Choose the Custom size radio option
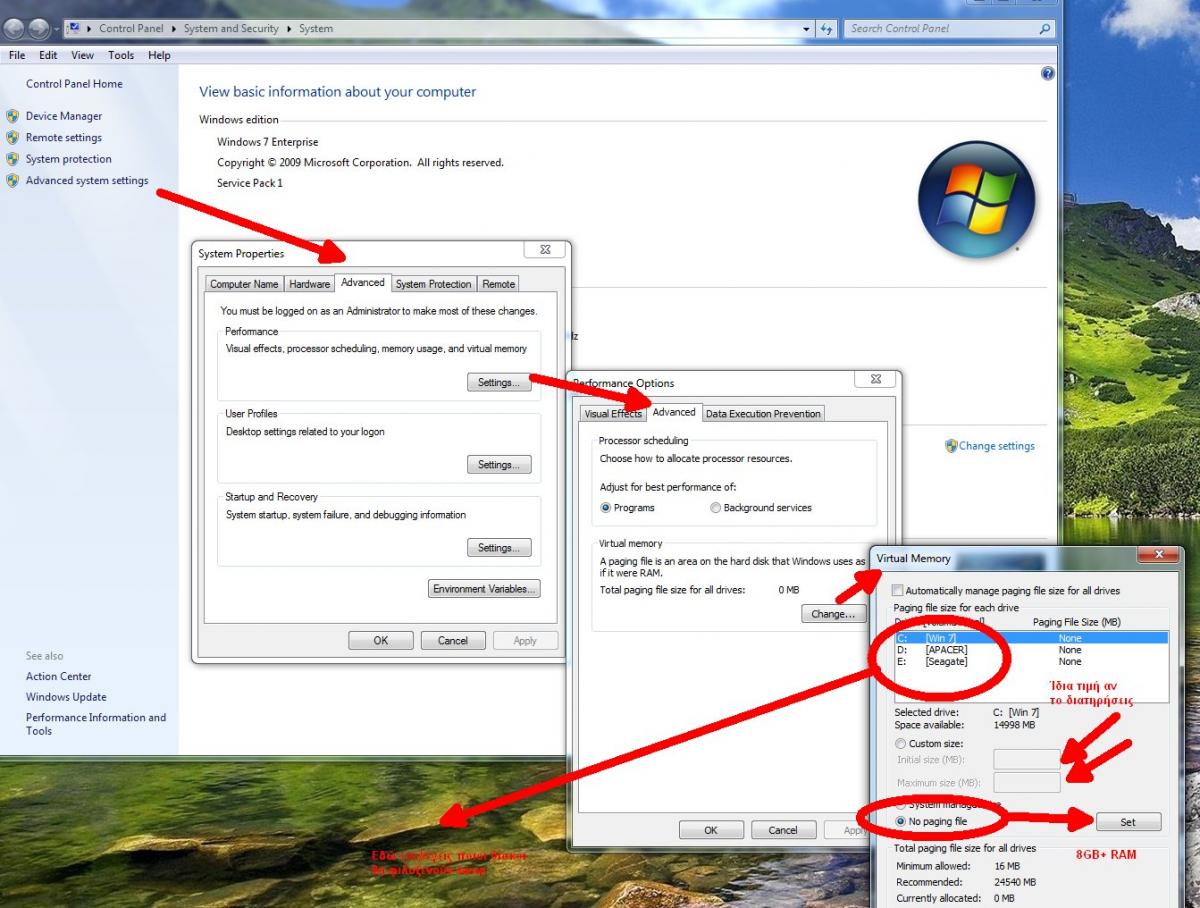The image size is (1200, 908). point(901,744)
